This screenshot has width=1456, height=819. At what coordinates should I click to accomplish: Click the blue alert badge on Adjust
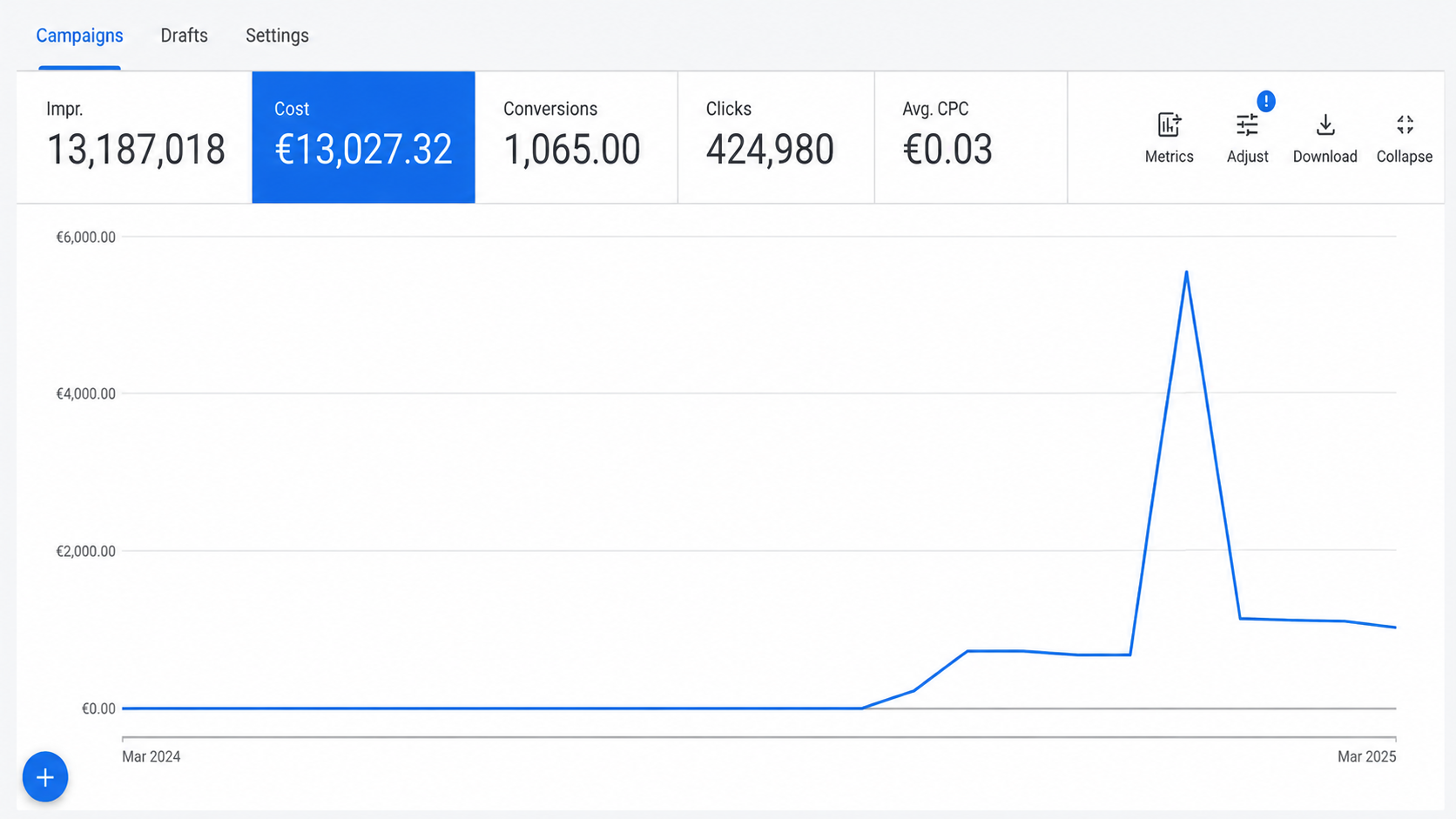point(1266,101)
